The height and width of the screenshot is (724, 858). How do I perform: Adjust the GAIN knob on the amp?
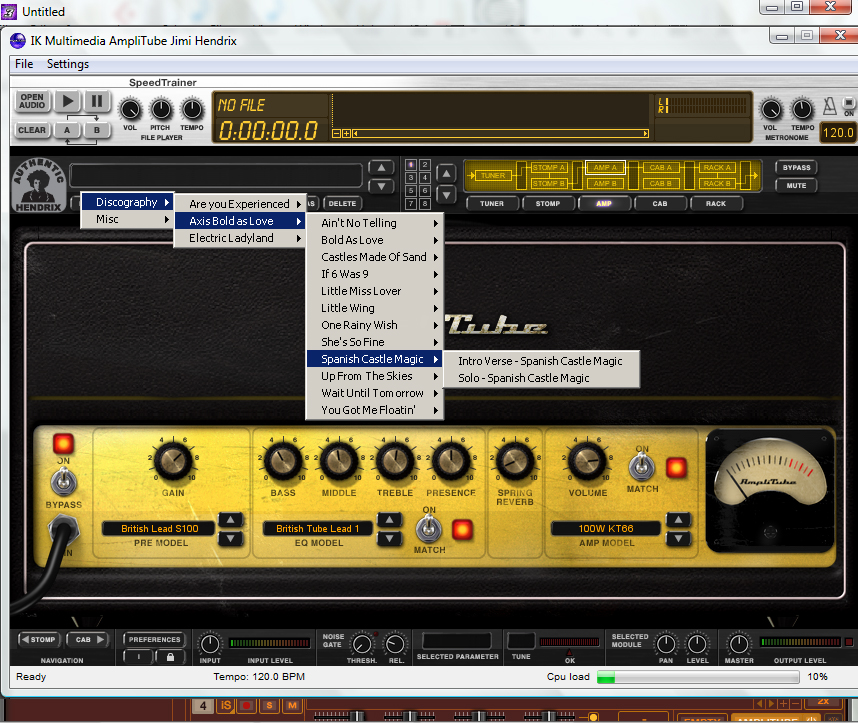pos(174,462)
